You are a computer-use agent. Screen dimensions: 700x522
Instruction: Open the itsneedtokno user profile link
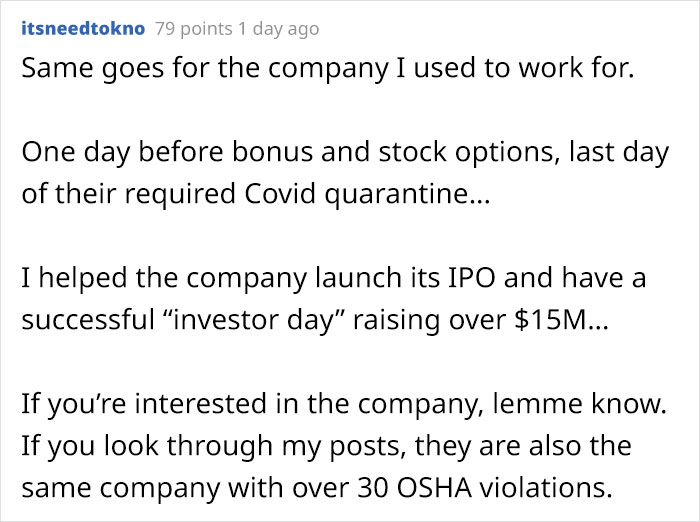pos(83,29)
